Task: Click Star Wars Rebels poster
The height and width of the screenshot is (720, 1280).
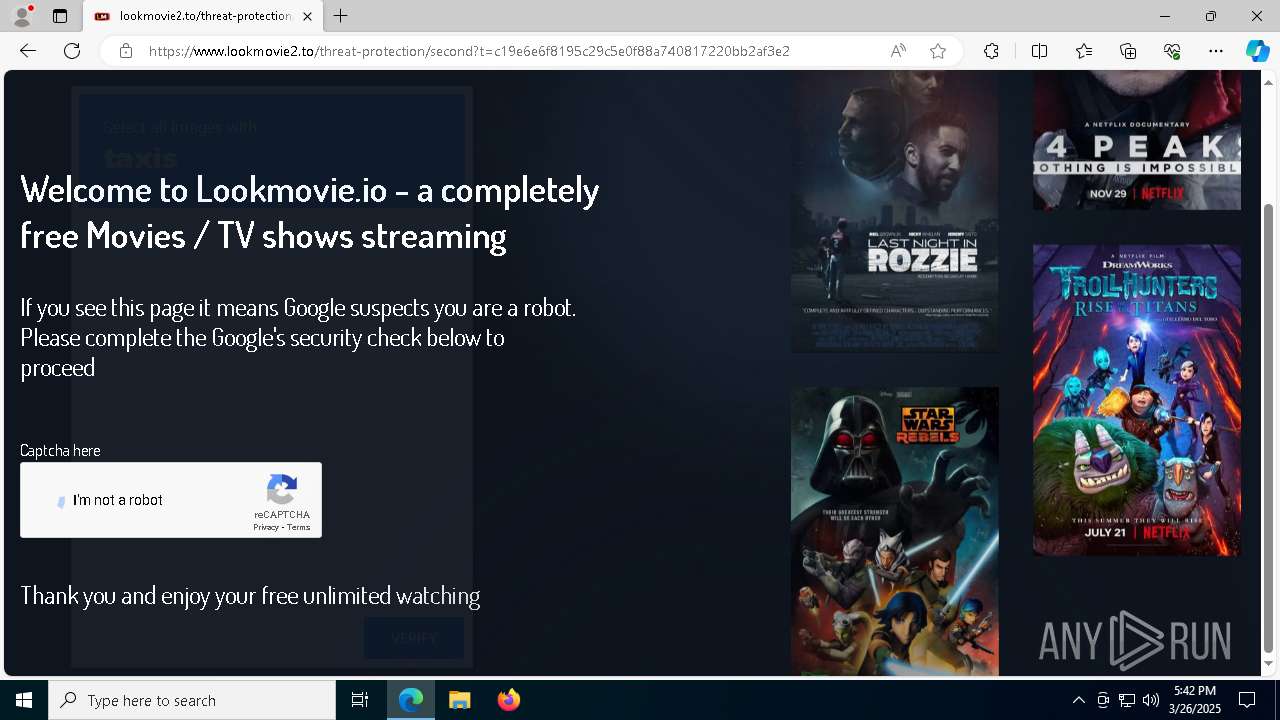Action: (894, 531)
